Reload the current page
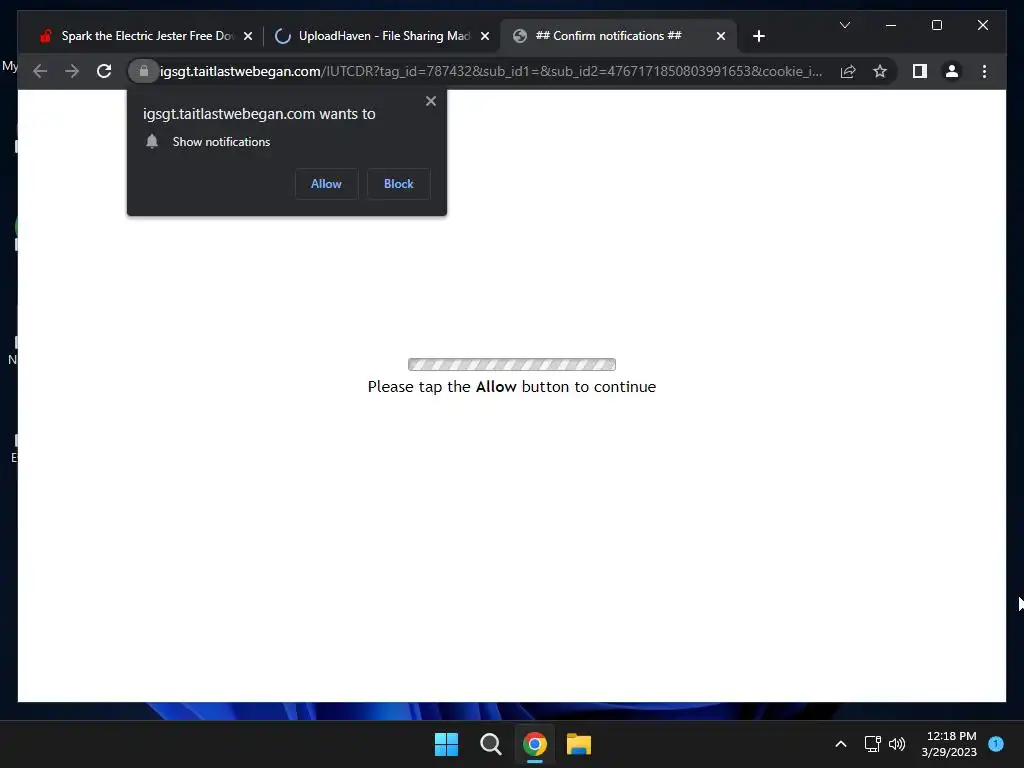This screenshot has height=768, width=1024. pyautogui.click(x=104, y=71)
